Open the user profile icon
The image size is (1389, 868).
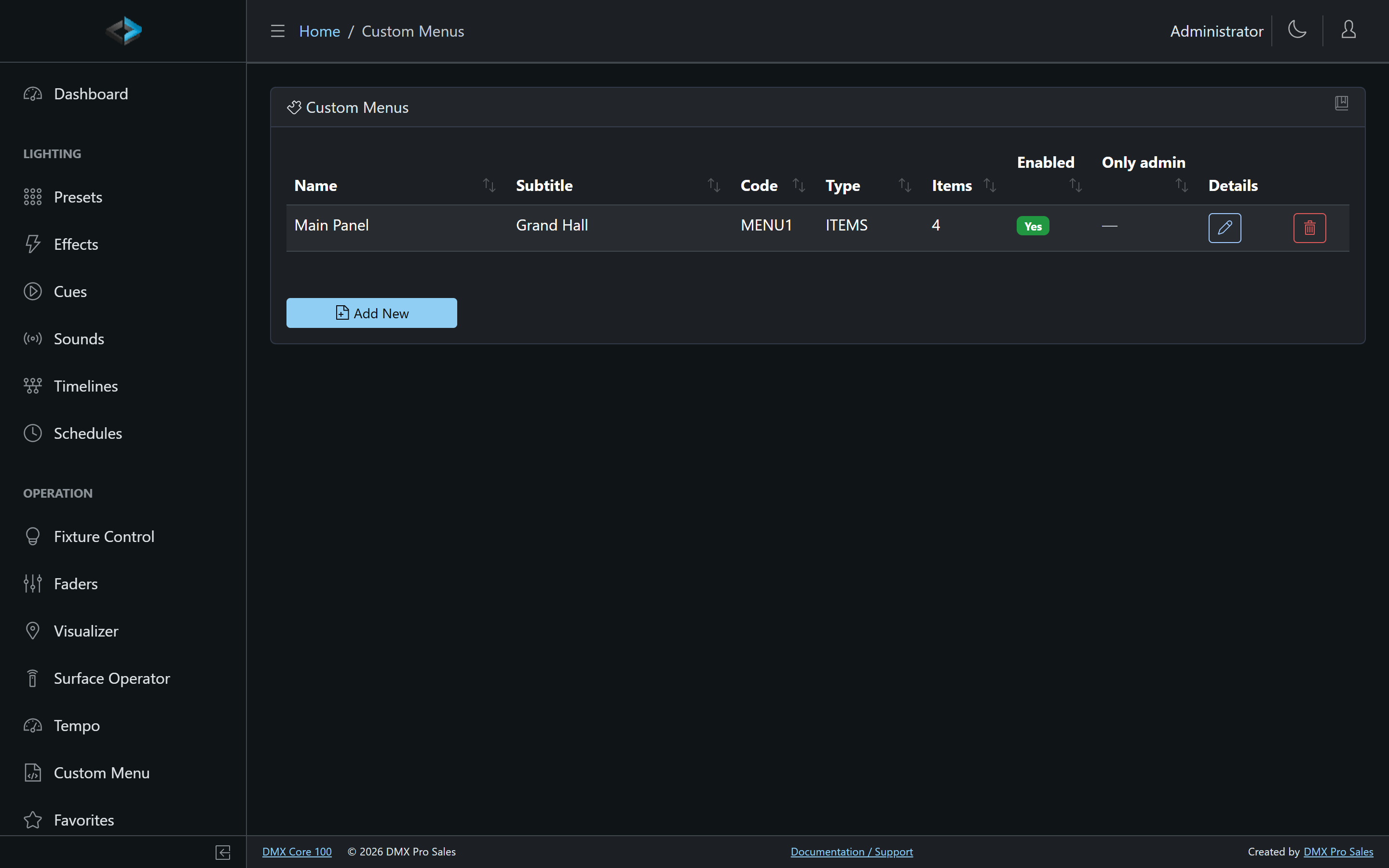pyautogui.click(x=1349, y=29)
